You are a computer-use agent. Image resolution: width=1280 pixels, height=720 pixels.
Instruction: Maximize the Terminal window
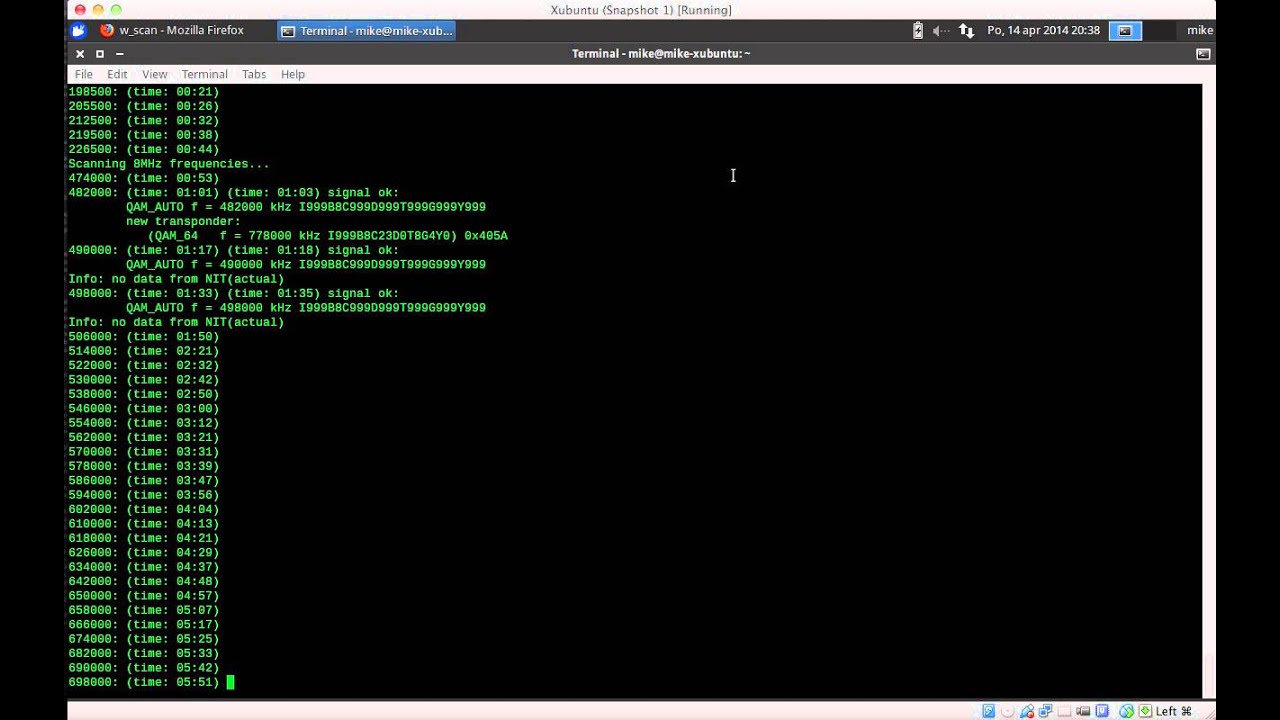coord(100,54)
